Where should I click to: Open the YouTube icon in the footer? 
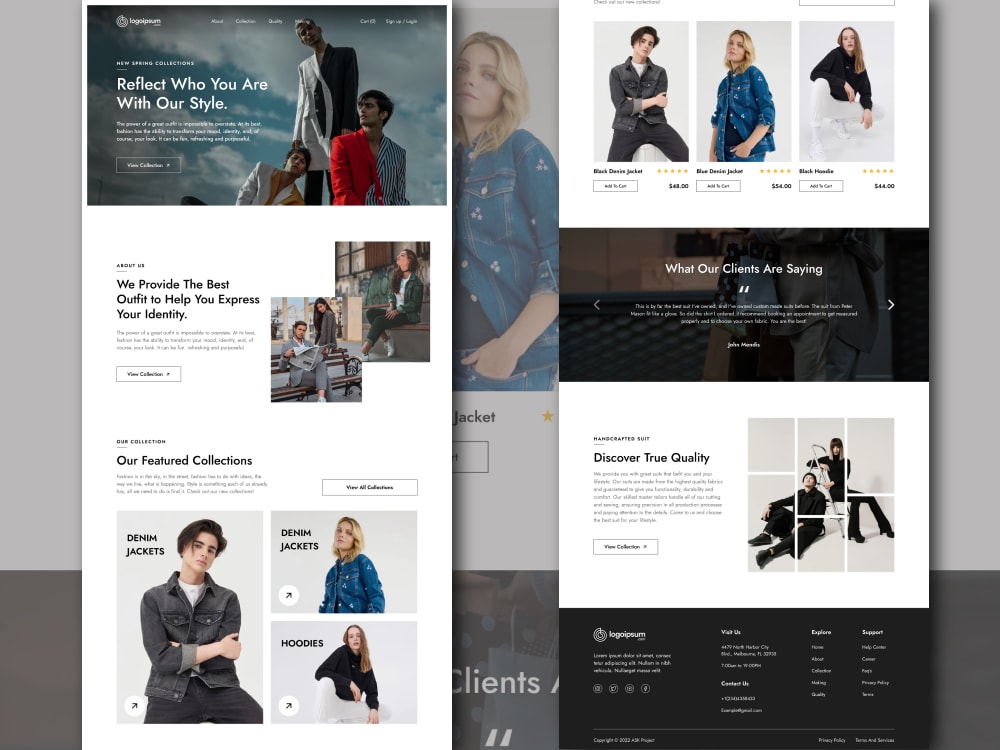629,688
